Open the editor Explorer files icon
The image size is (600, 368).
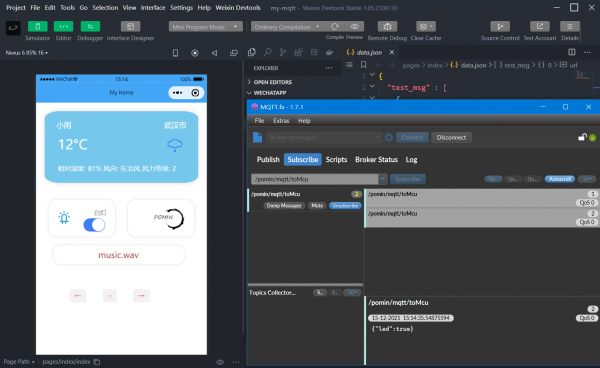[252, 52]
